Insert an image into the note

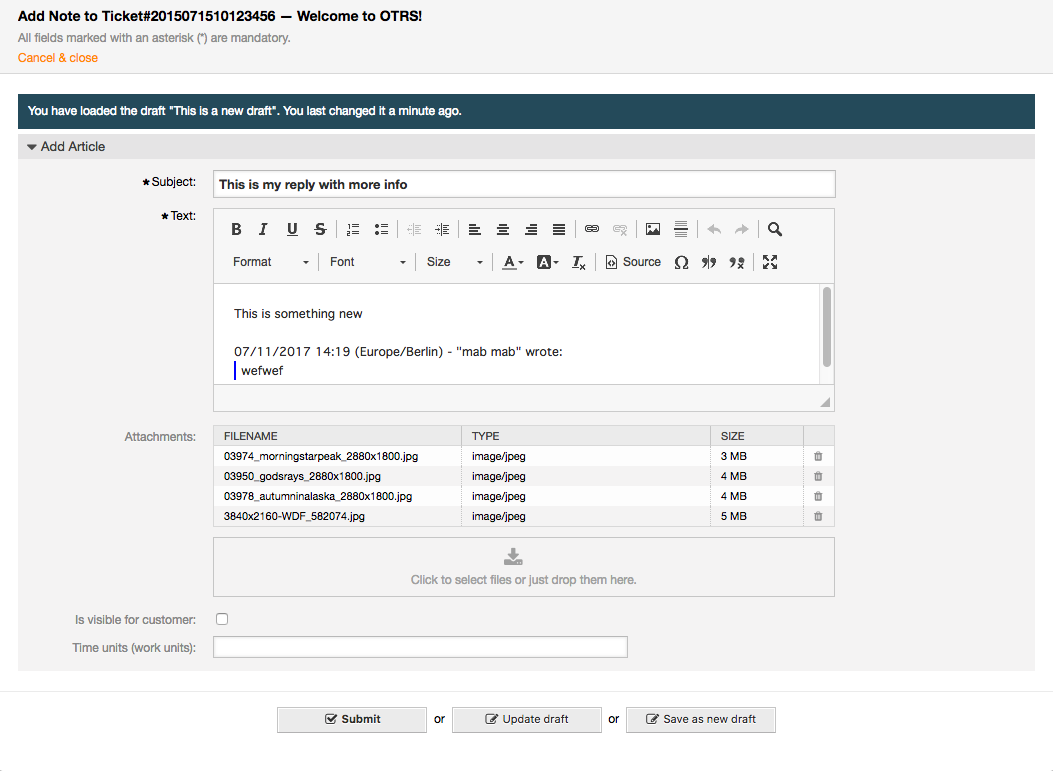(x=653, y=229)
